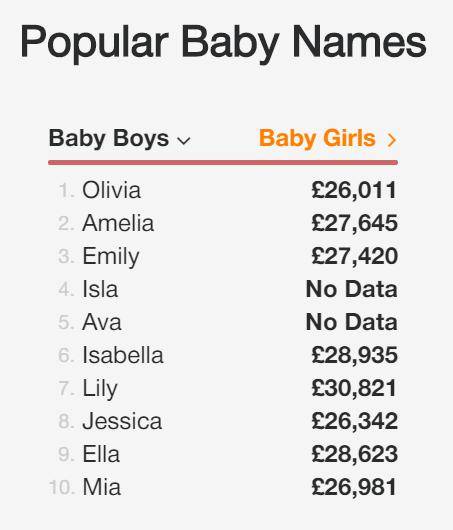This screenshot has width=453, height=530.
Task: Click Mia at rank ten
Action: pyautogui.click(x=102, y=487)
